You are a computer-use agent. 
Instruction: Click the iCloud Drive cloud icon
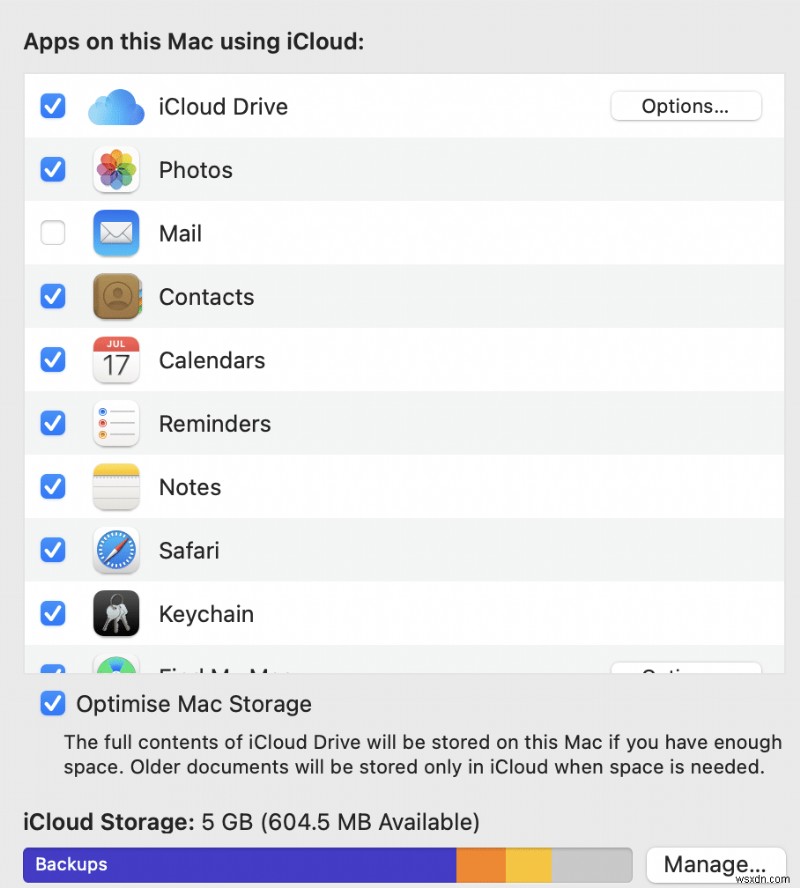116,106
